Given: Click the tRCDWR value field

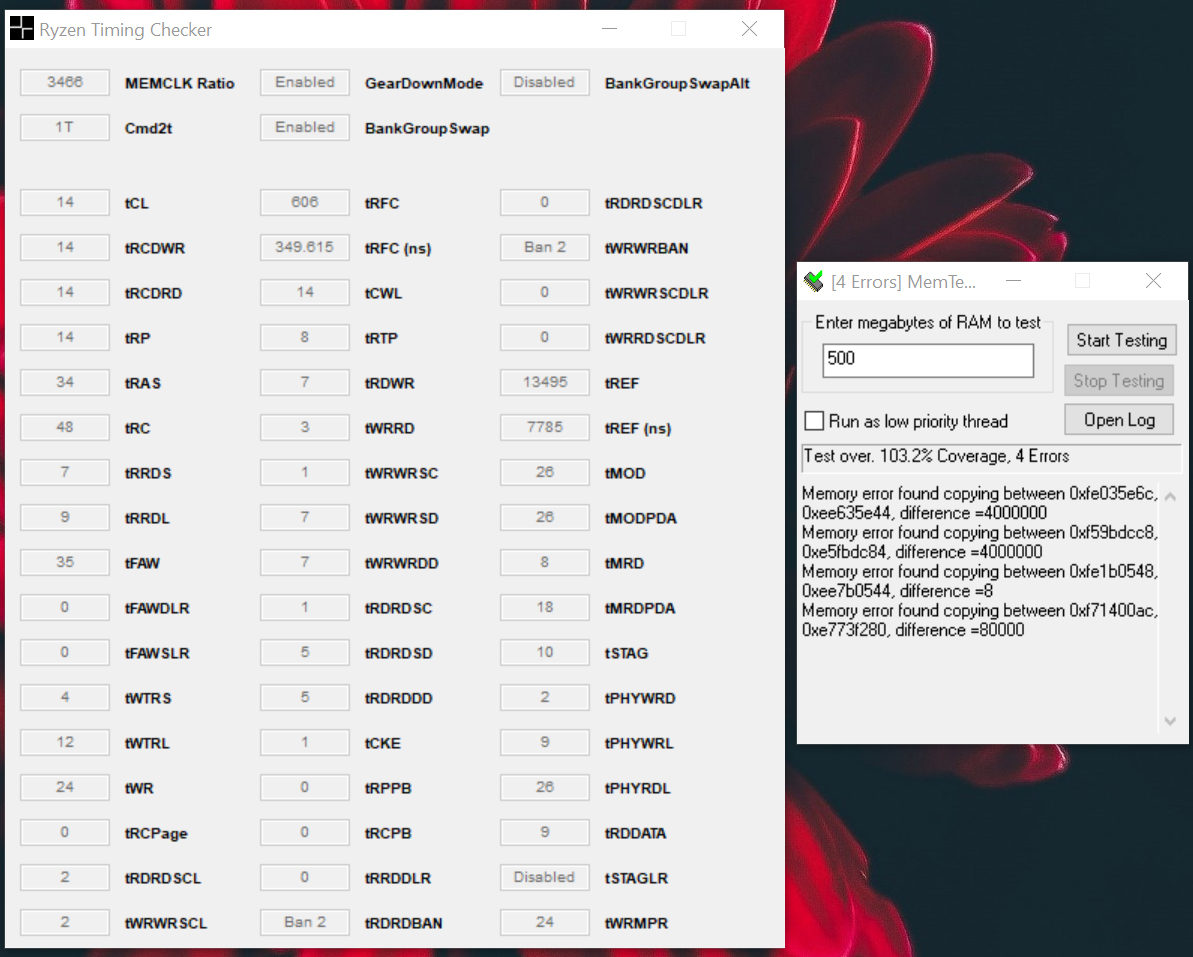Looking at the screenshot, I should (x=65, y=247).
